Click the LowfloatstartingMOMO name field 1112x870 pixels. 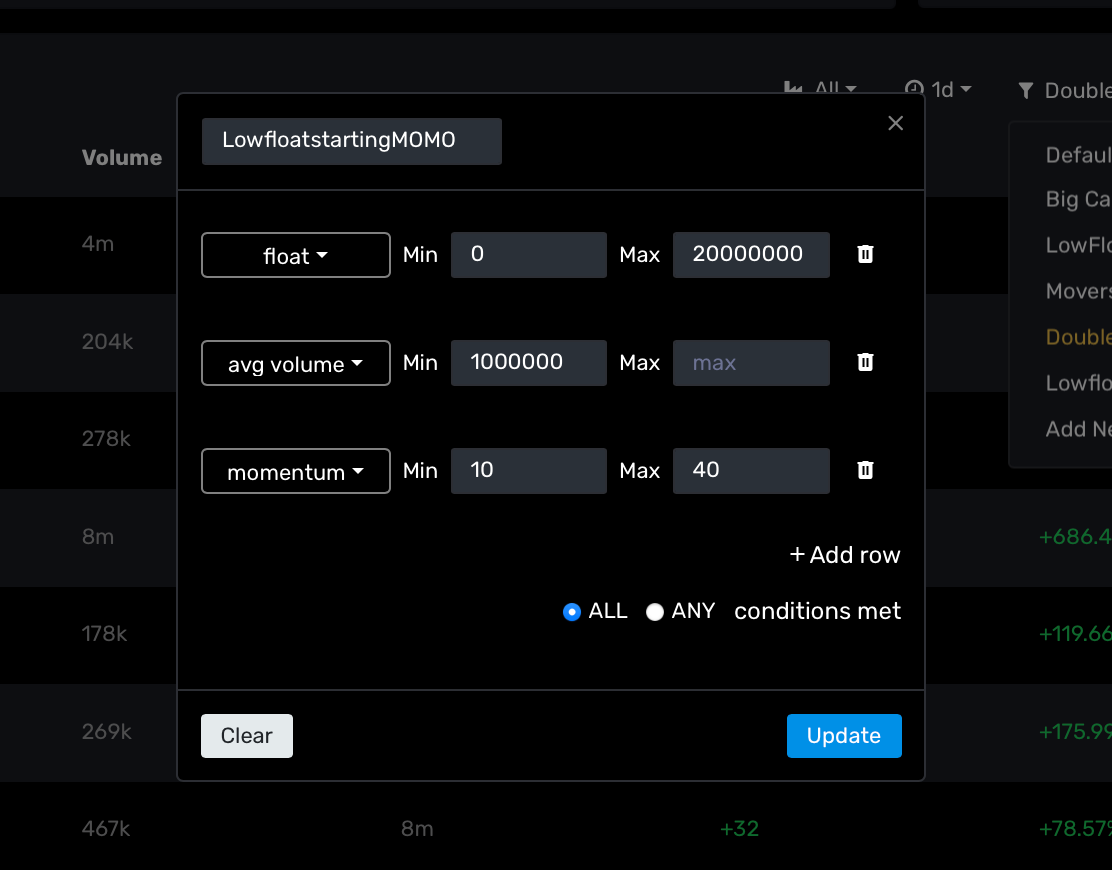(x=351, y=141)
